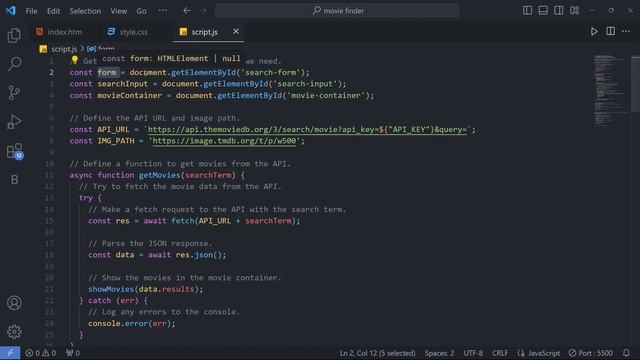Image resolution: width=640 pixels, height=360 pixels.
Task: Click console.error on line 24
Action: click(x=118, y=323)
